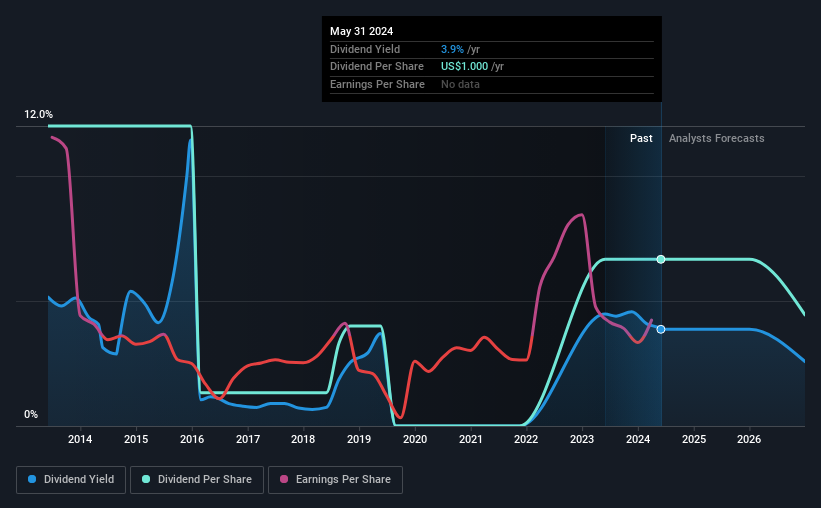Click the 2026 x-axis year label
This screenshot has width=821, height=508.
(x=749, y=439)
